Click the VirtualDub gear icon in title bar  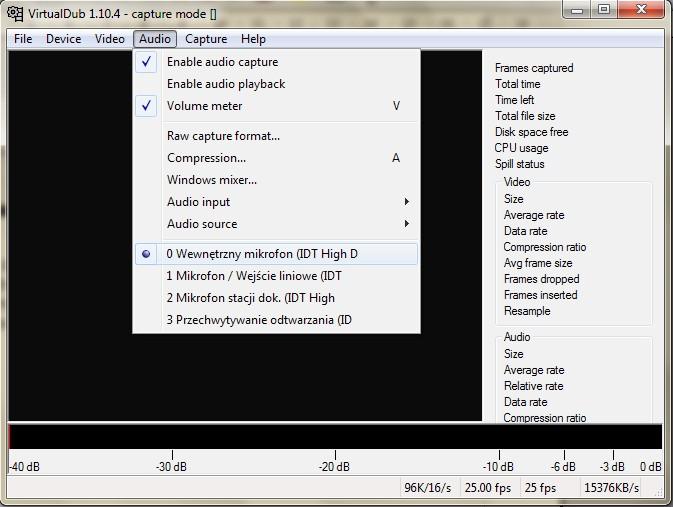(15, 13)
